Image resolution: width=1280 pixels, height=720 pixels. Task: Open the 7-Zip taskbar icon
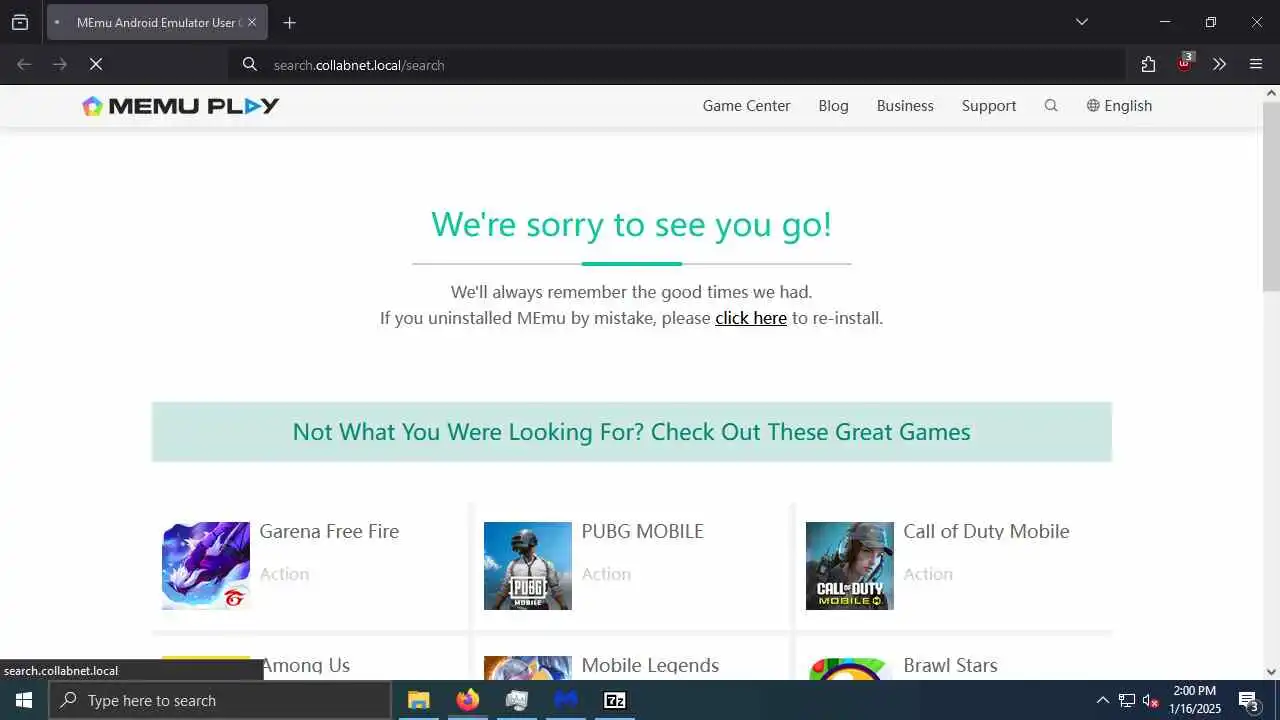[615, 700]
